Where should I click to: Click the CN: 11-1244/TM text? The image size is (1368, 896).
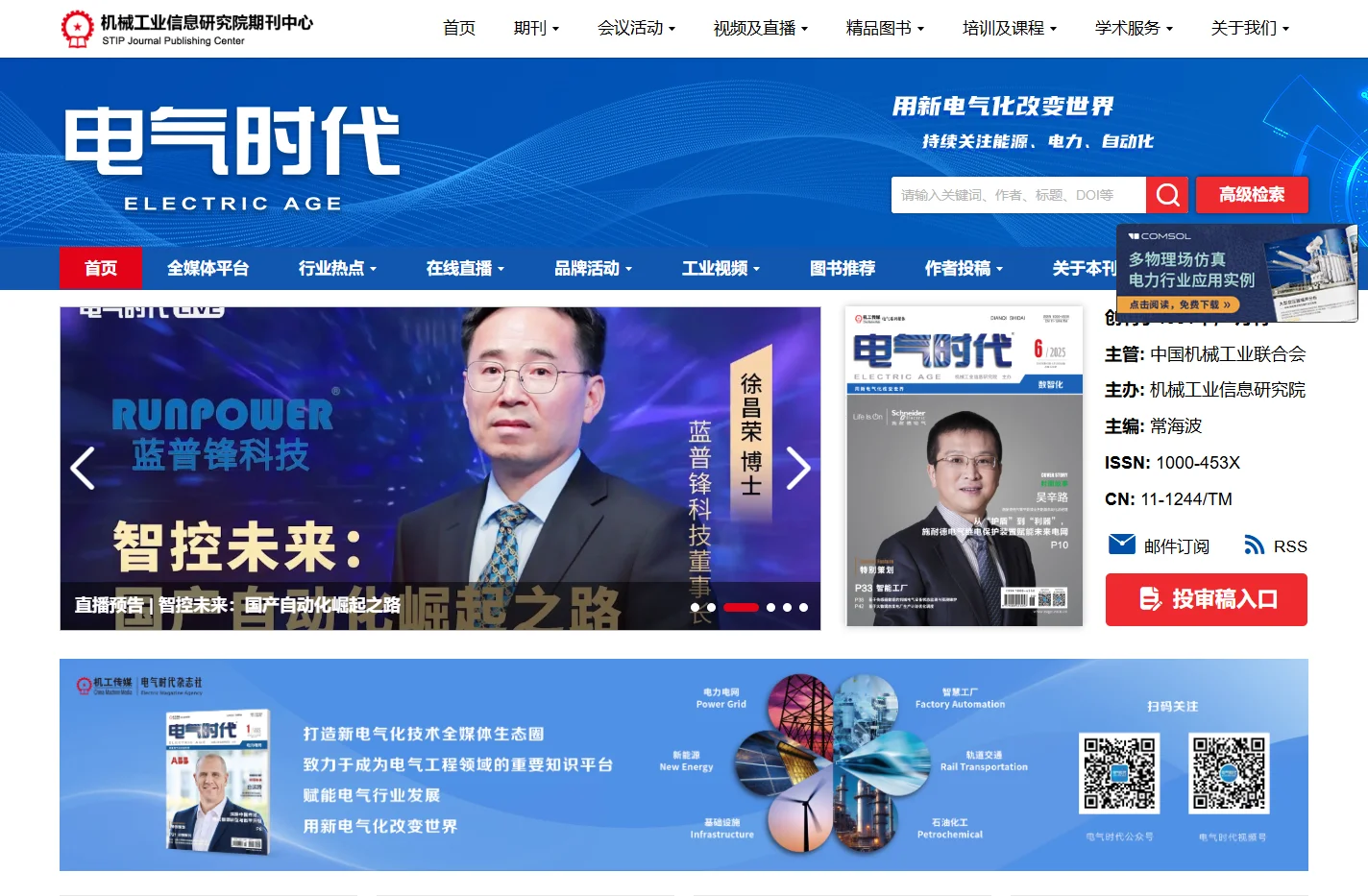(x=1168, y=499)
